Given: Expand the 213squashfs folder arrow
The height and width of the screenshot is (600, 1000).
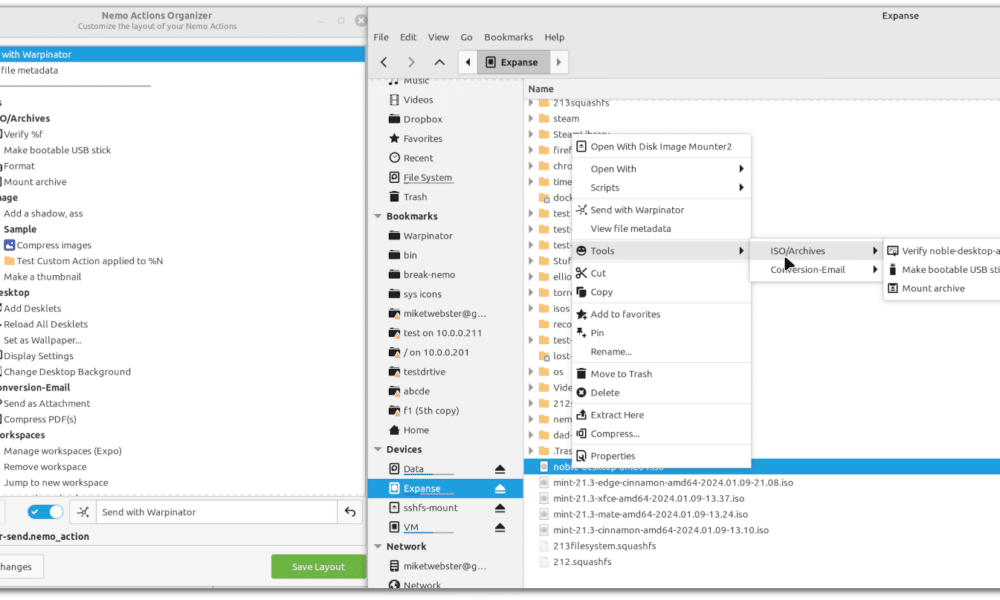Looking at the screenshot, I should pyautogui.click(x=531, y=103).
